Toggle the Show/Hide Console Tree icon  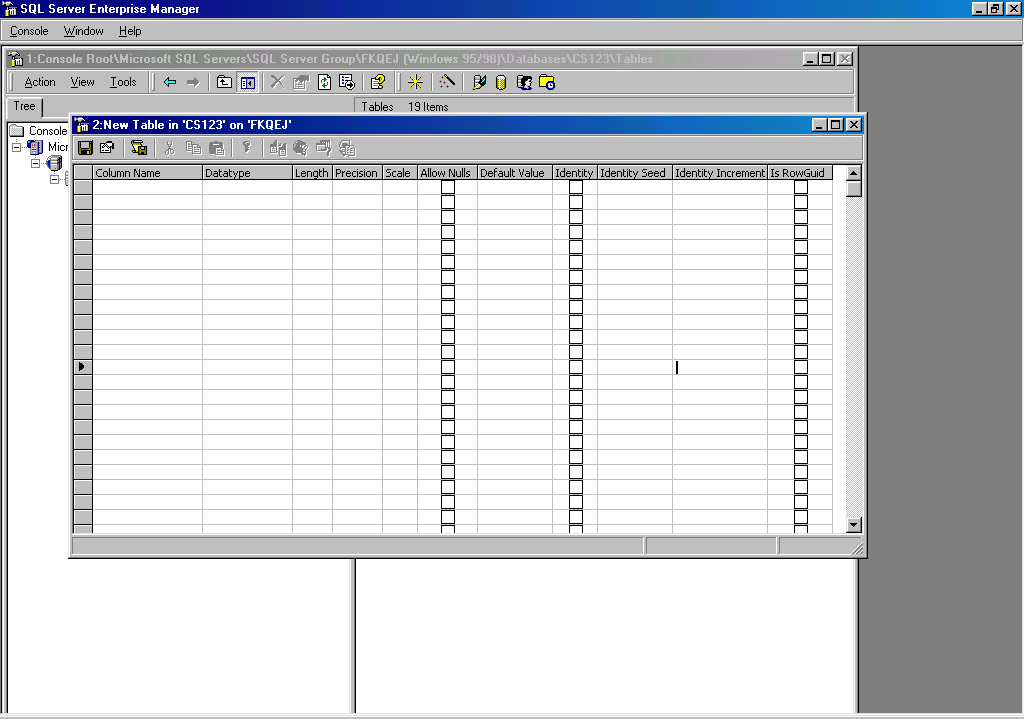tap(248, 82)
